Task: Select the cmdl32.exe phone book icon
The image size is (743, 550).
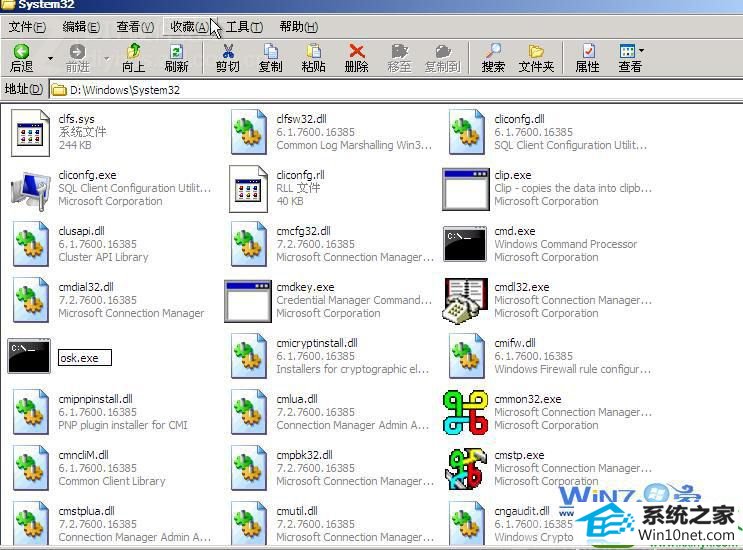Action: point(466,301)
